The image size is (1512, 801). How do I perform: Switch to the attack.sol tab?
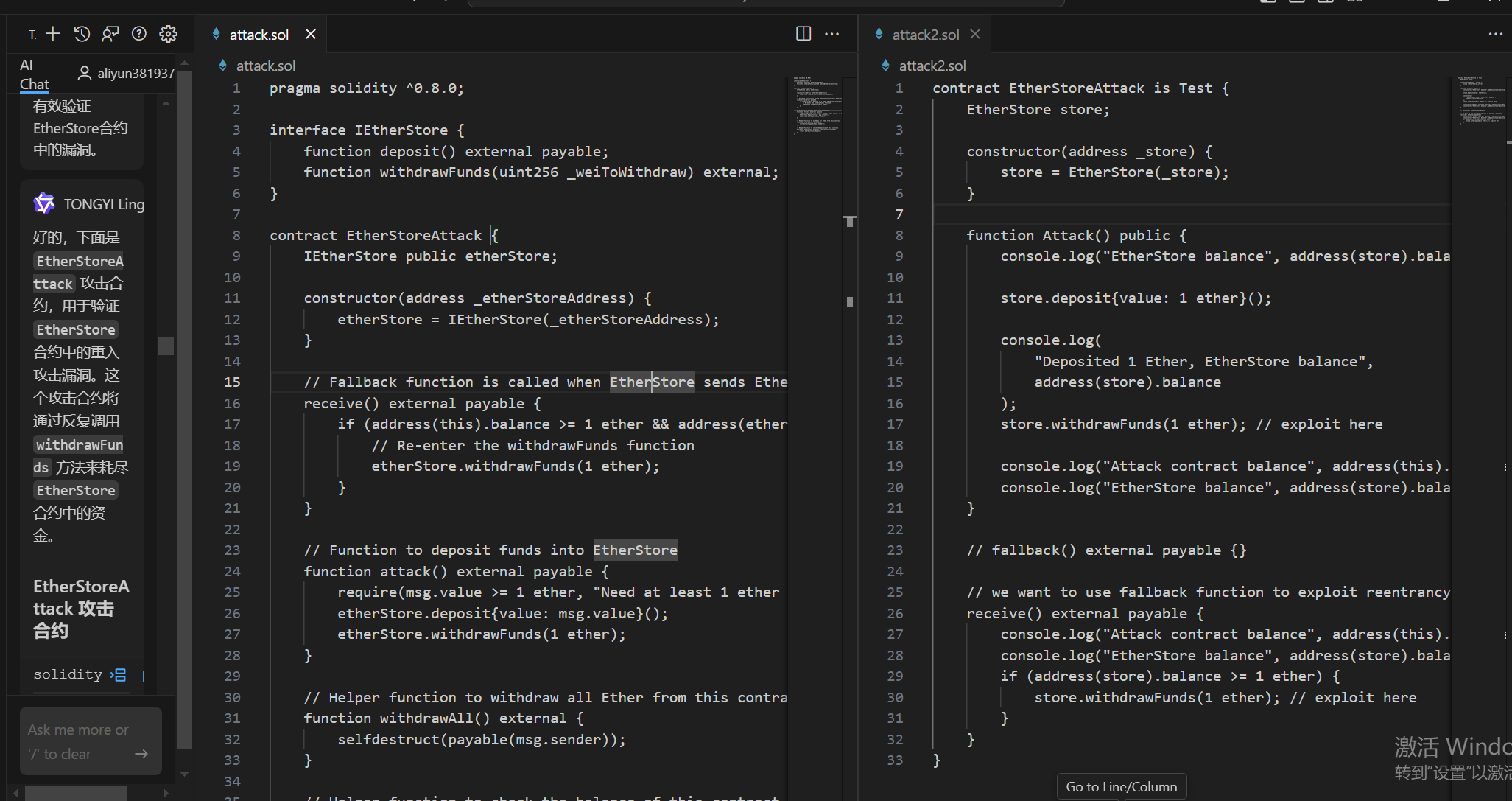[259, 34]
